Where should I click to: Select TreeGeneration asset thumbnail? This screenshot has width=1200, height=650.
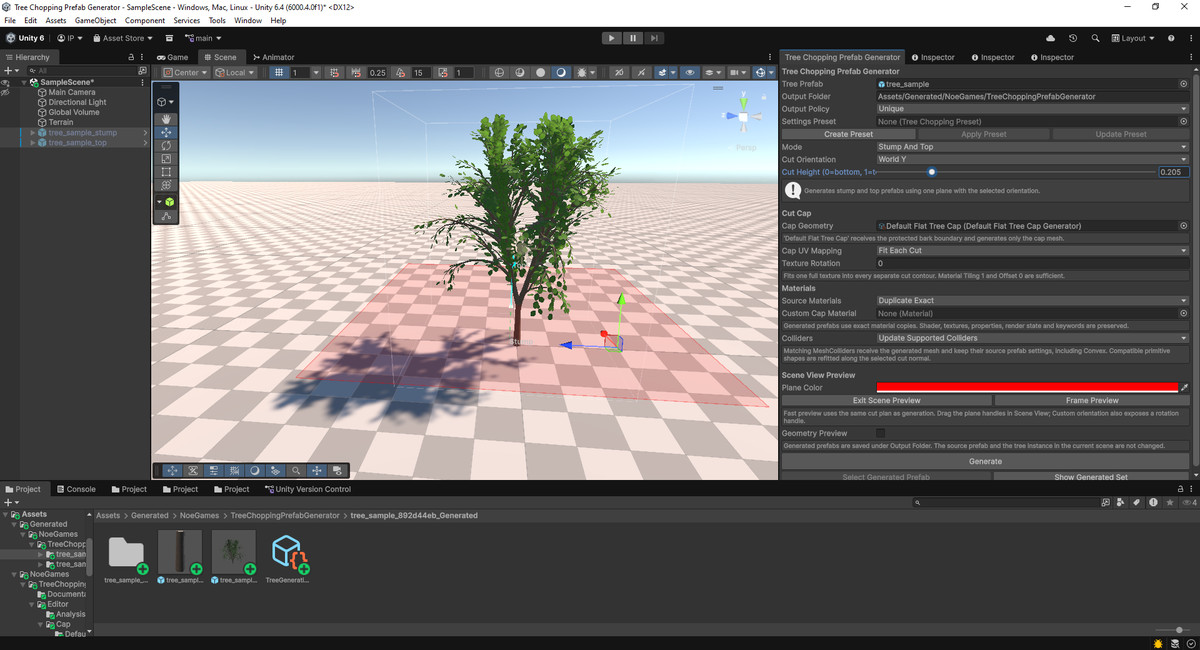point(287,557)
